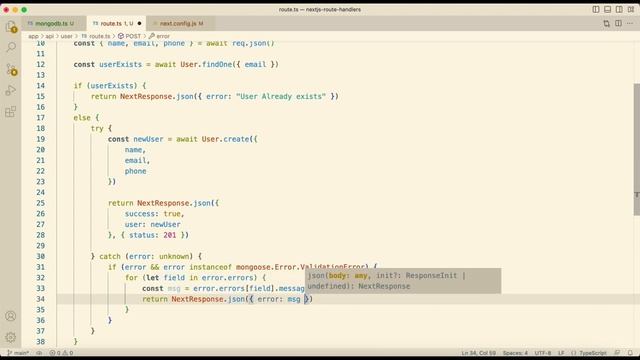Open the Accounts menu icon
This screenshot has height=360, width=640.
(x=11, y=316)
